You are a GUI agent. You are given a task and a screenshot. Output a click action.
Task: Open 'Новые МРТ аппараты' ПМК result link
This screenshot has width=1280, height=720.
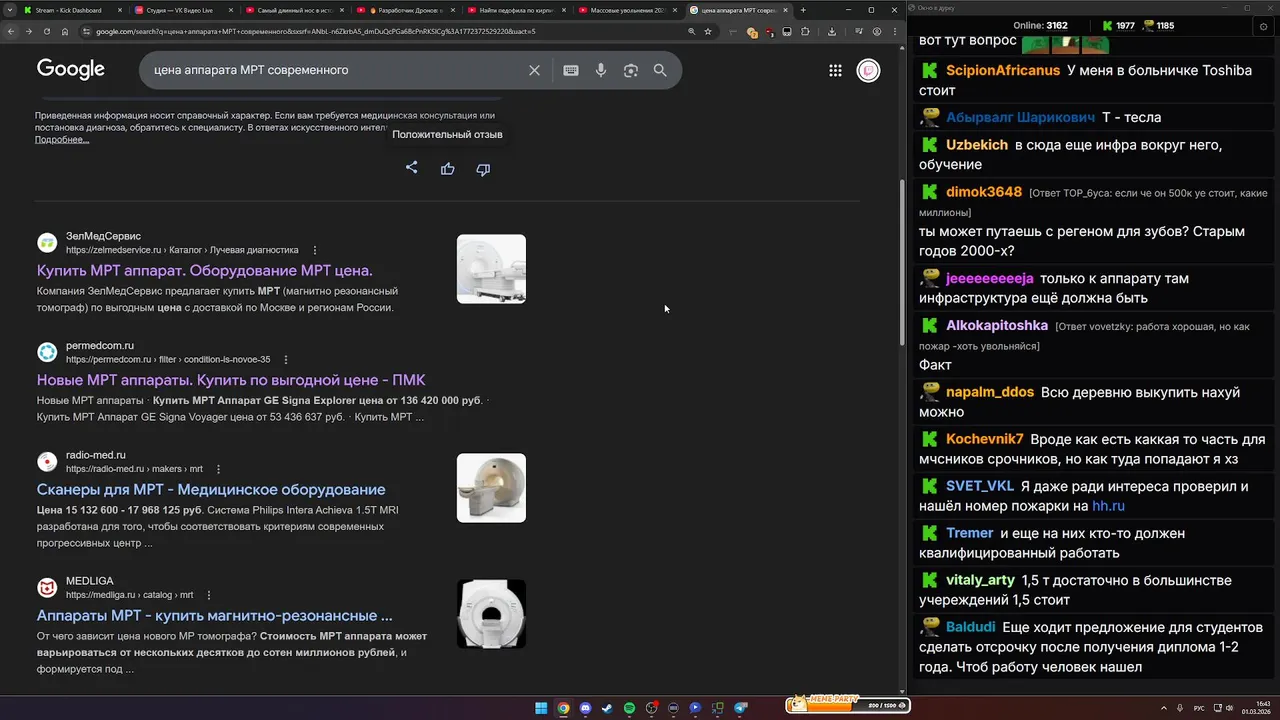231,380
